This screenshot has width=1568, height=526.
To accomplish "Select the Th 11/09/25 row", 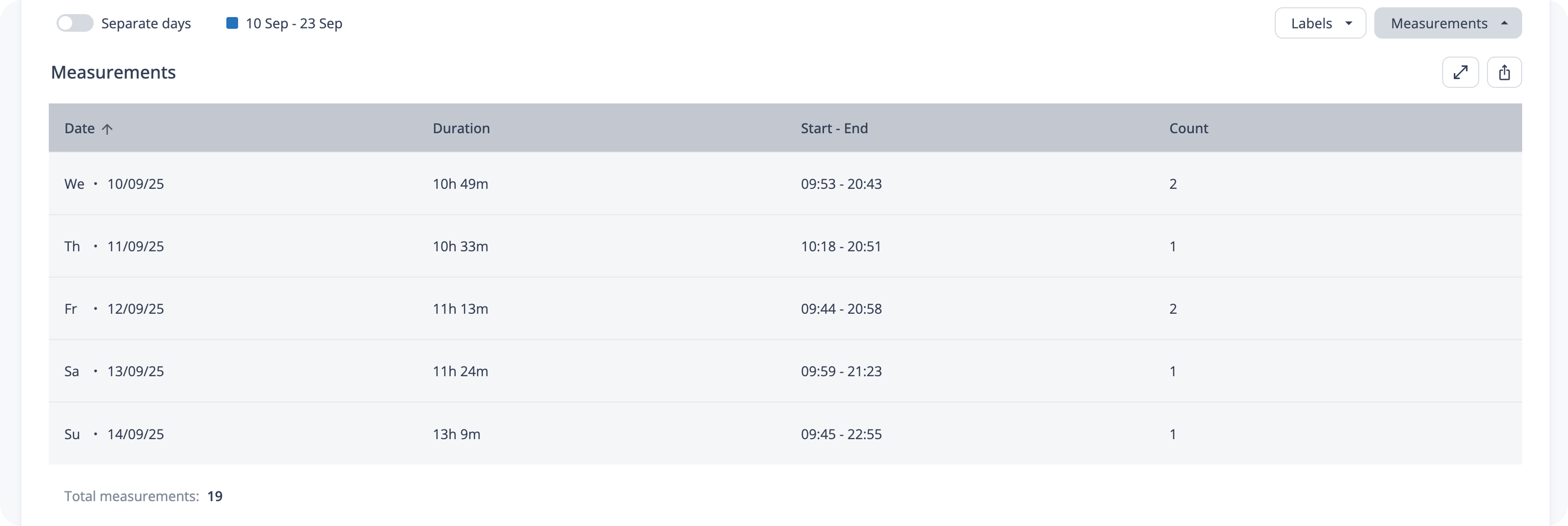I will [114, 246].
